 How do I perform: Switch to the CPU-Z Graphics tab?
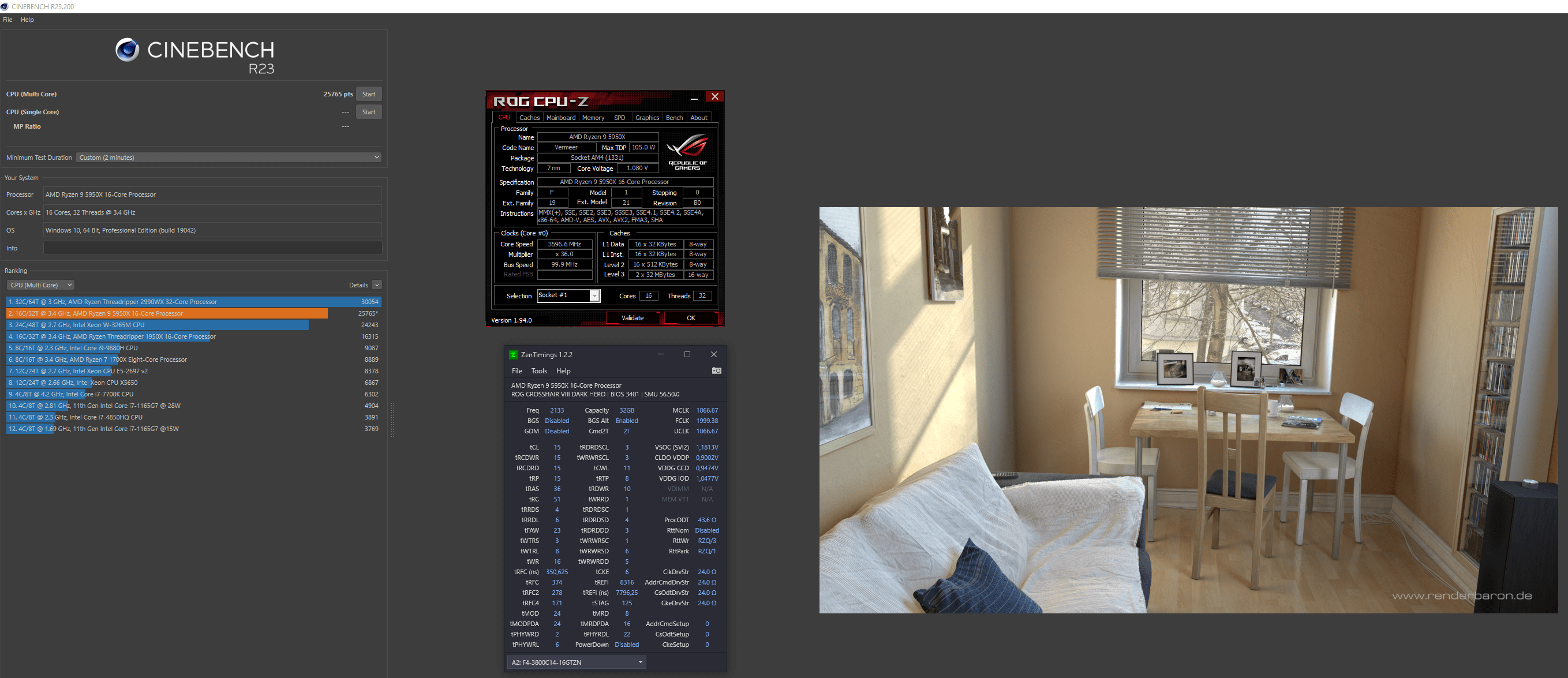(647, 118)
